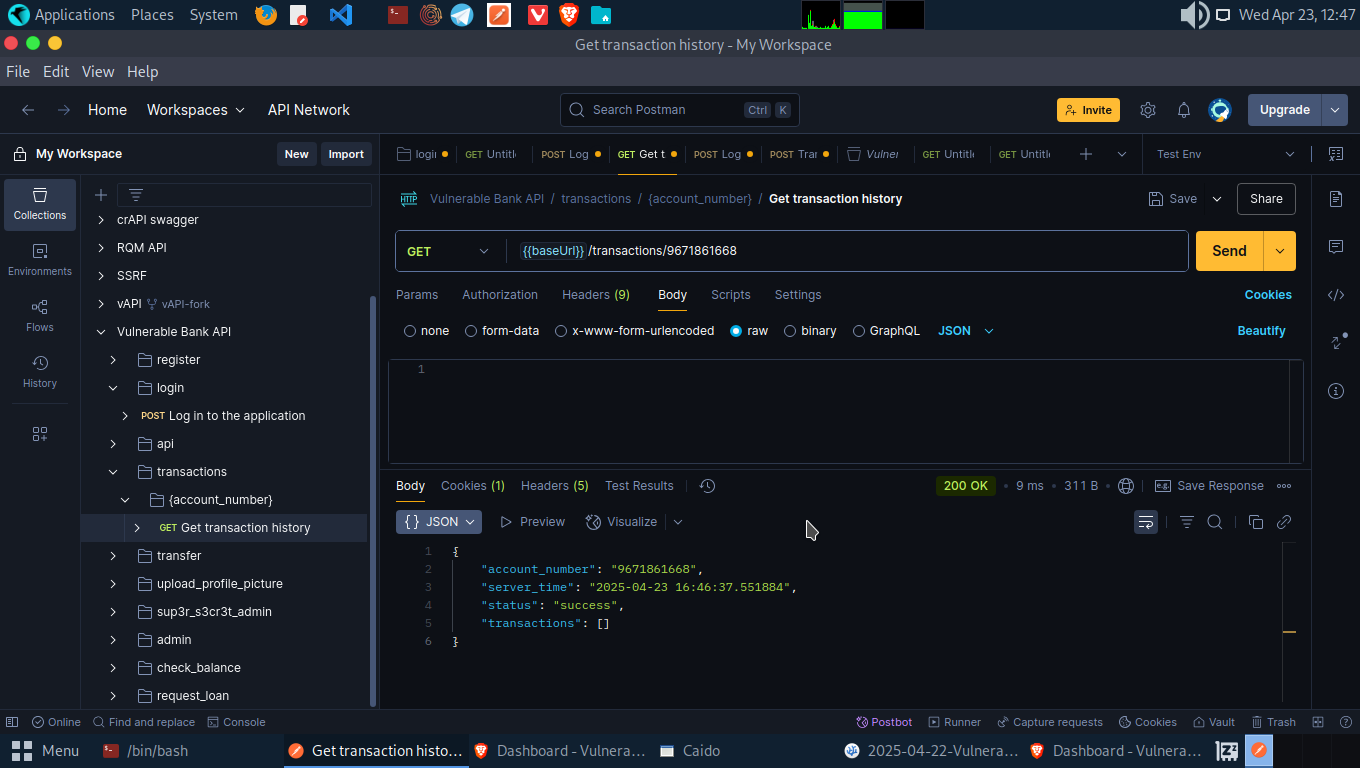This screenshot has height=768, width=1360.
Task: Expand the crAPI swagger collection
Action: (100, 220)
